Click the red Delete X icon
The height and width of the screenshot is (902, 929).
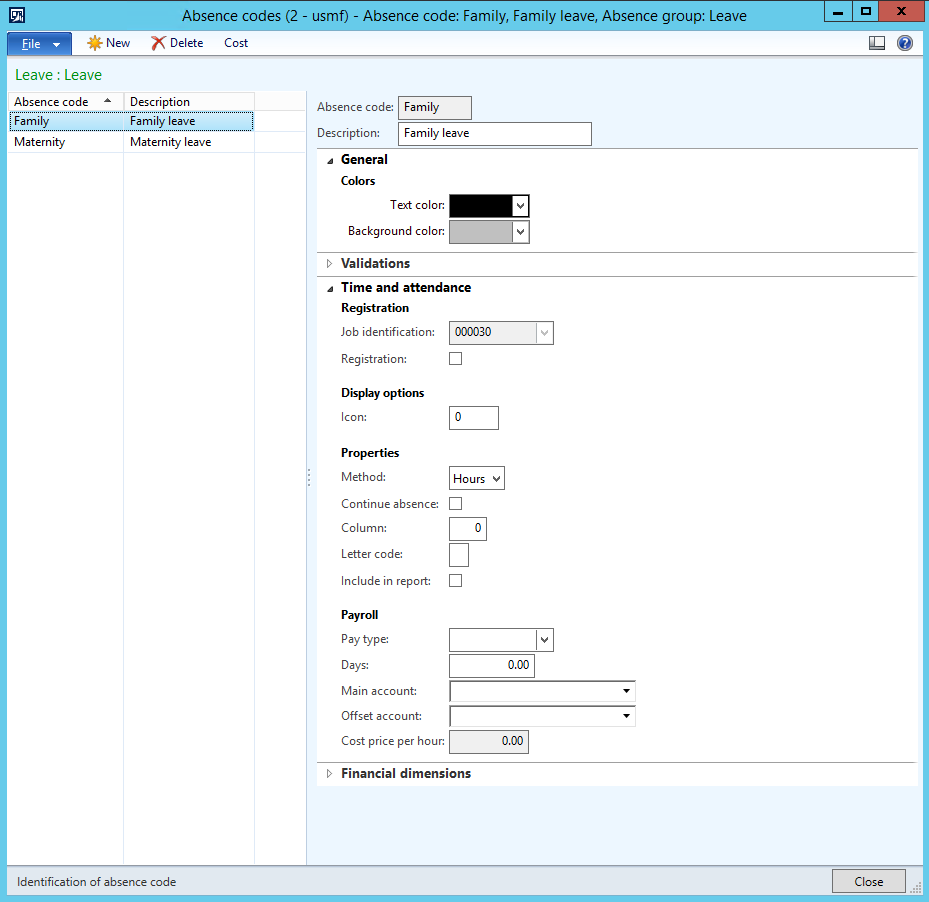coord(158,43)
